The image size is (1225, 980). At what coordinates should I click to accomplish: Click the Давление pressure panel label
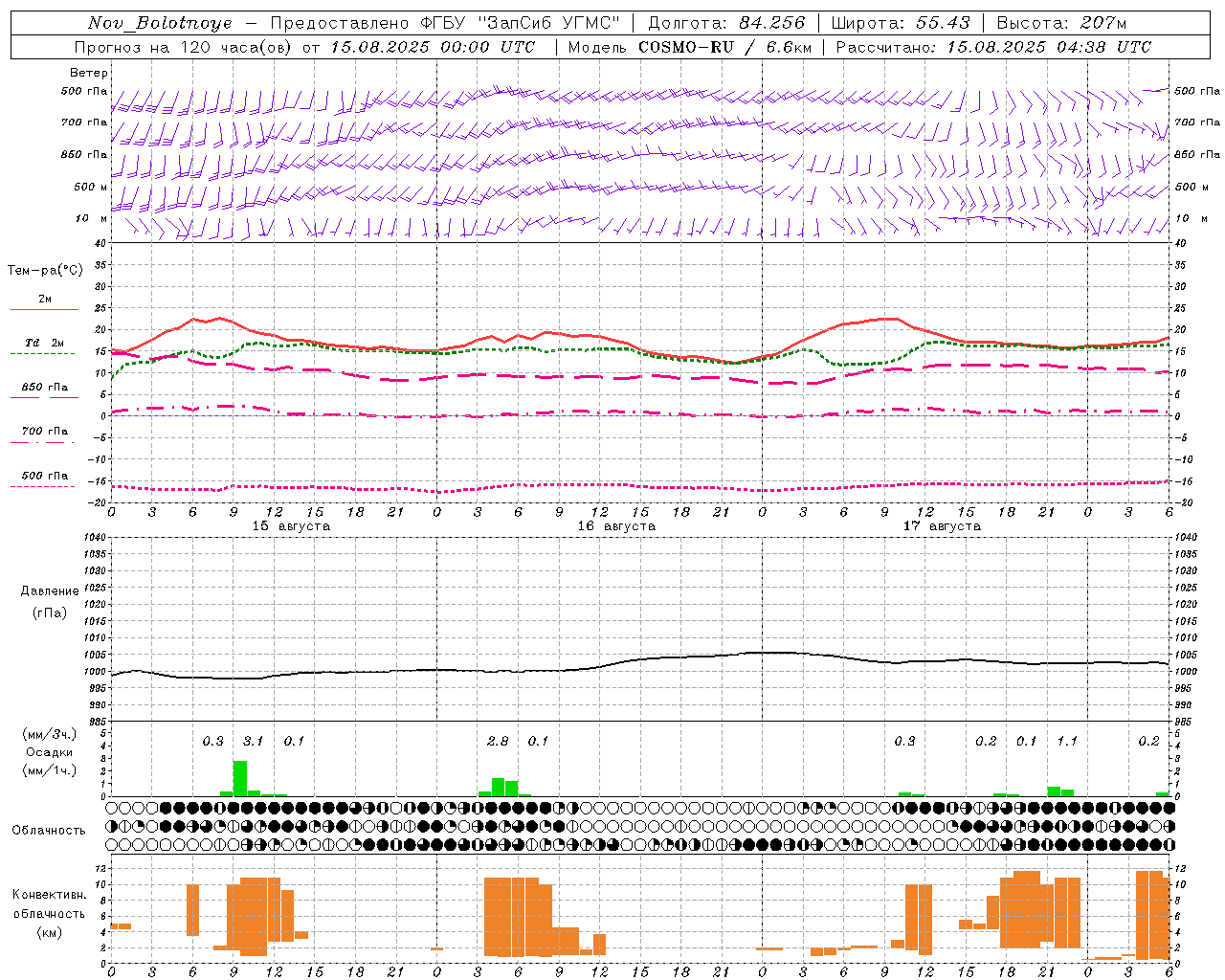click(50, 591)
